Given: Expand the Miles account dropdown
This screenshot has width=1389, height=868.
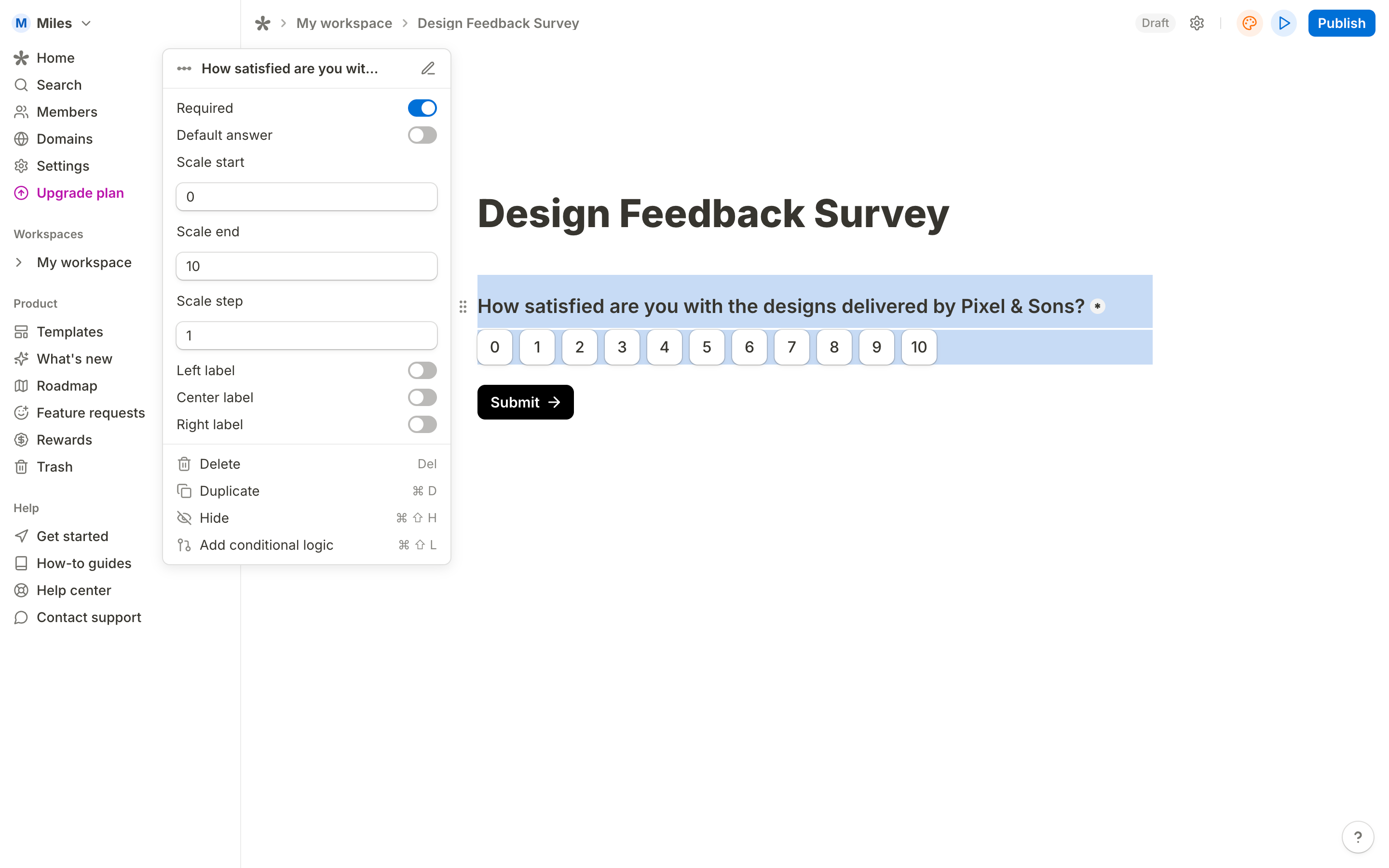Looking at the screenshot, I should point(87,23).
